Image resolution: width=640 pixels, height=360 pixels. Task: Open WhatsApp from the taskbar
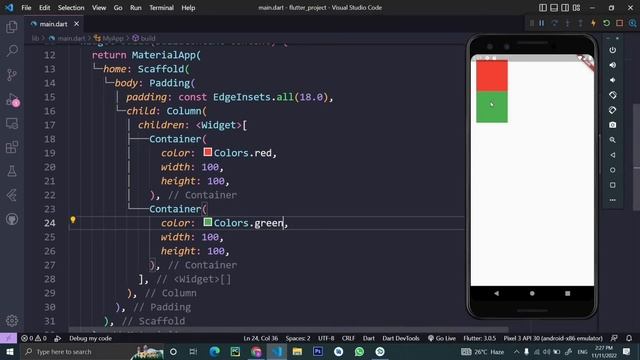point(359,351)
